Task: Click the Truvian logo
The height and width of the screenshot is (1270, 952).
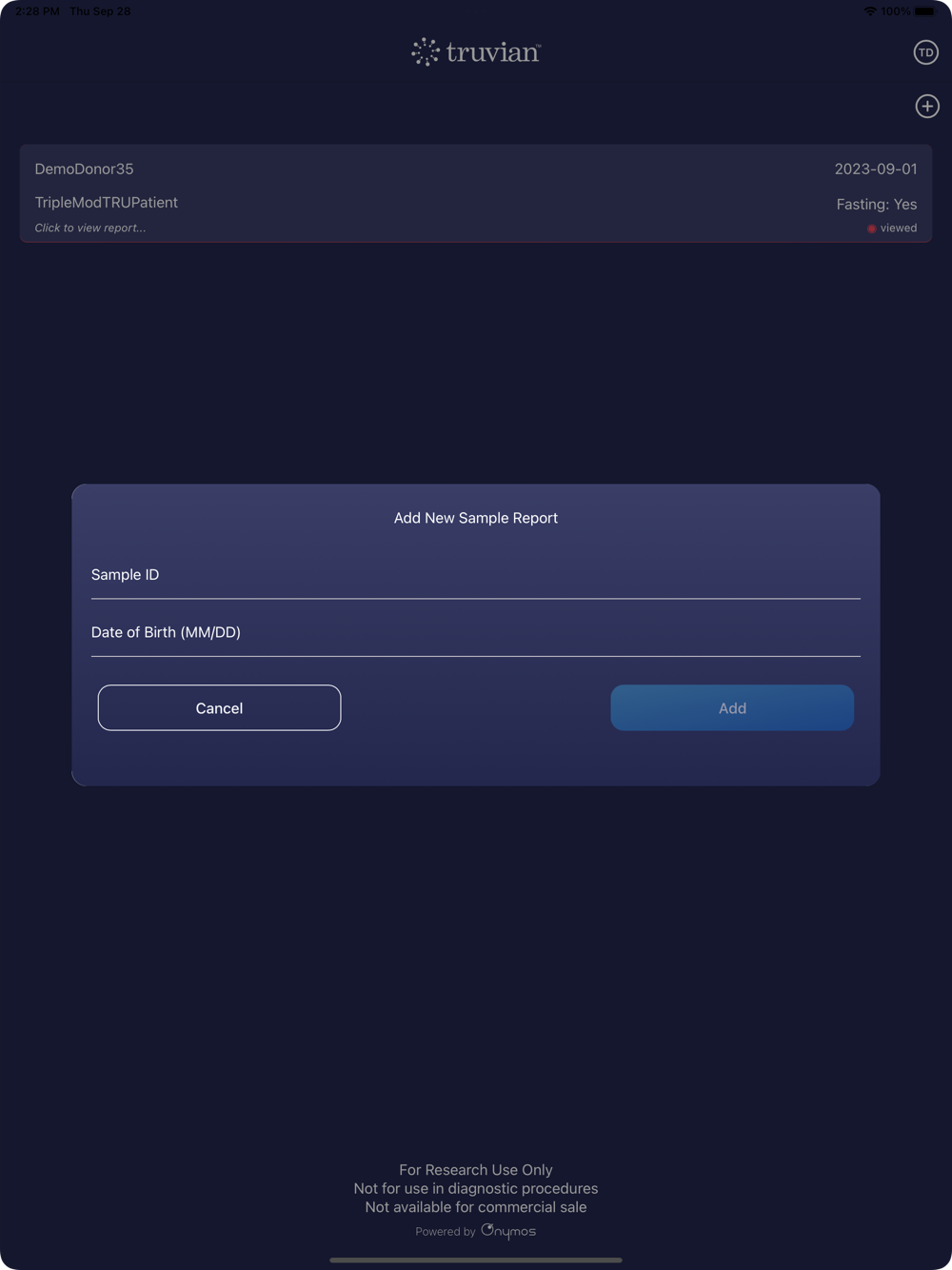Action: tap(476, 51)
